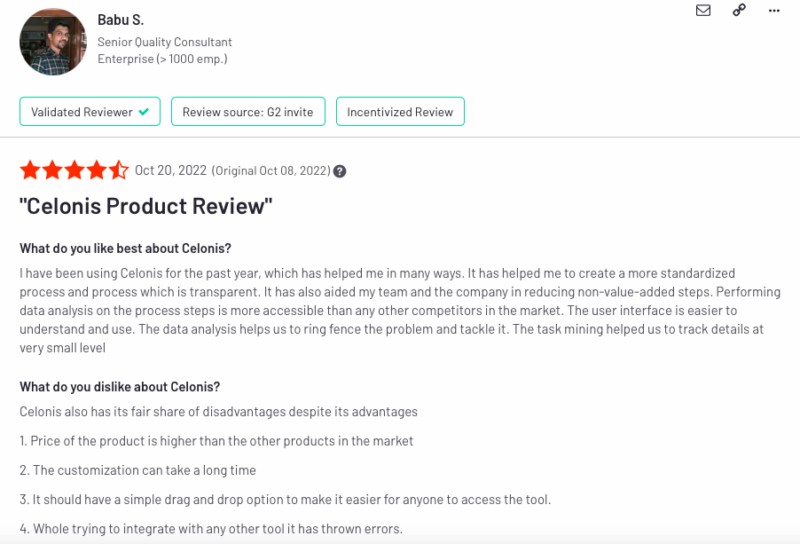The image size is (800, 544).
Task: Open reviewer name Babu S.
Action: tap(120, 20)
